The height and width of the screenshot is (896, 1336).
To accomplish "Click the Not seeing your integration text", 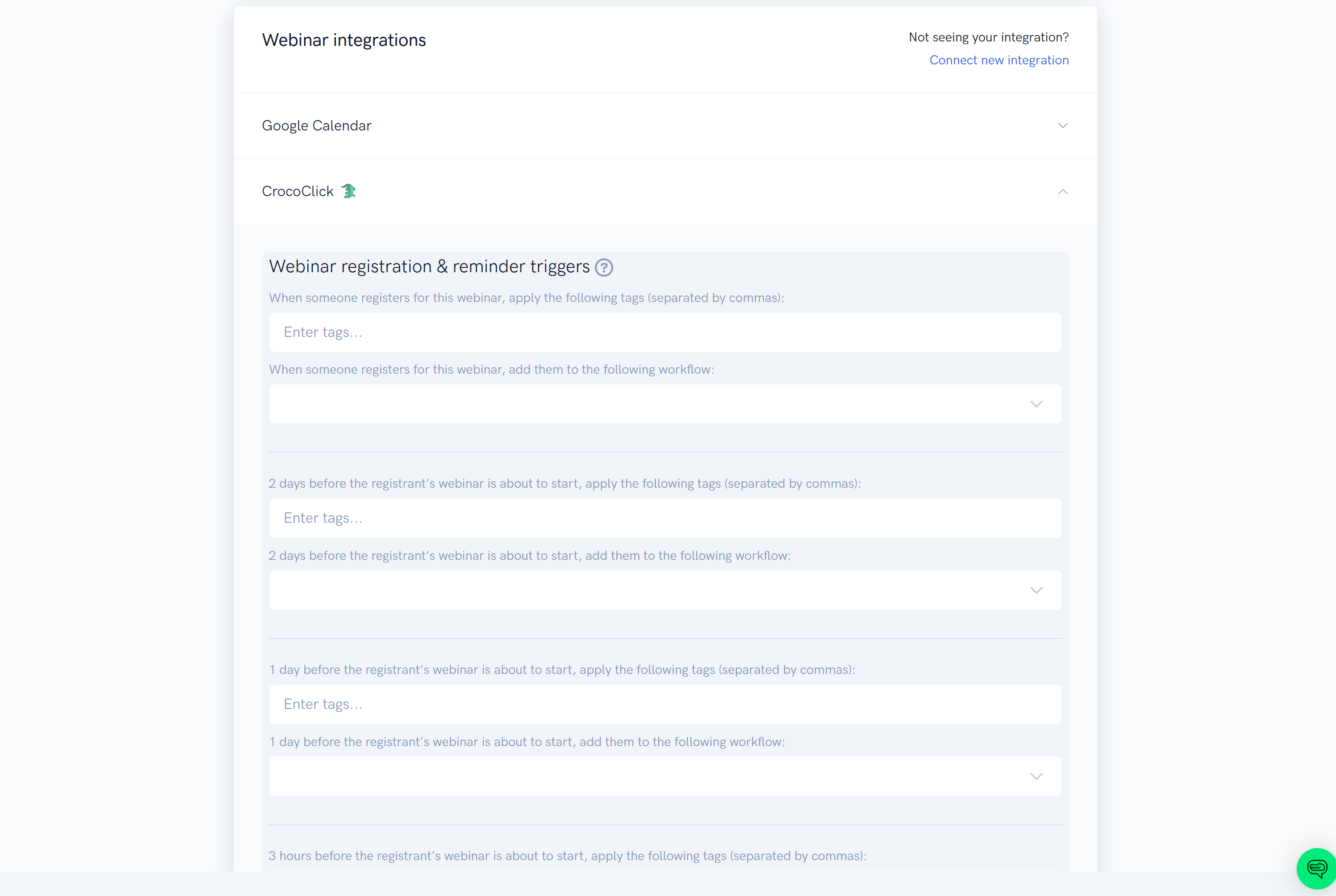I will 988,37.
